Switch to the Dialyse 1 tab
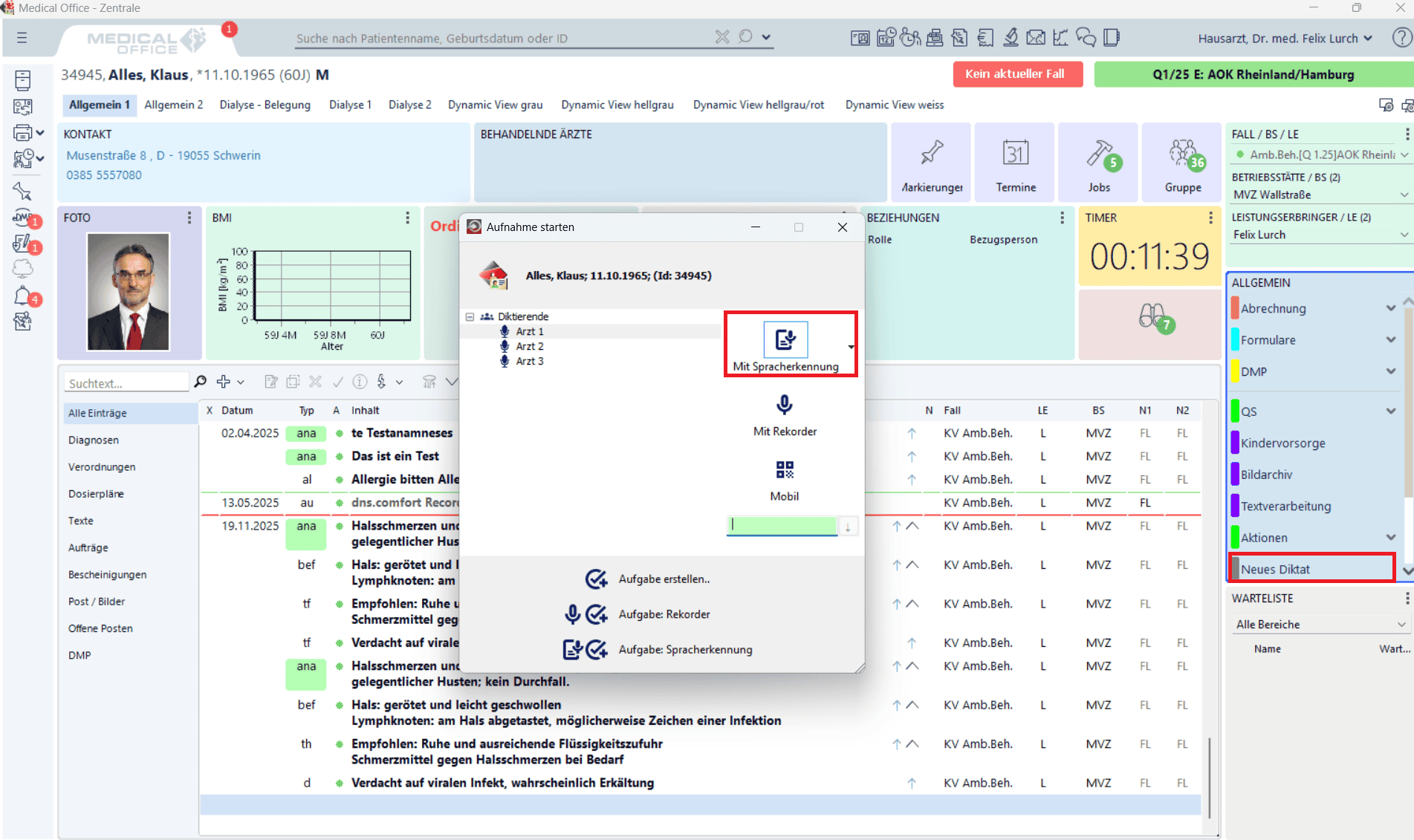Viewport: 1414px width, 840px height. click(350, 105)
